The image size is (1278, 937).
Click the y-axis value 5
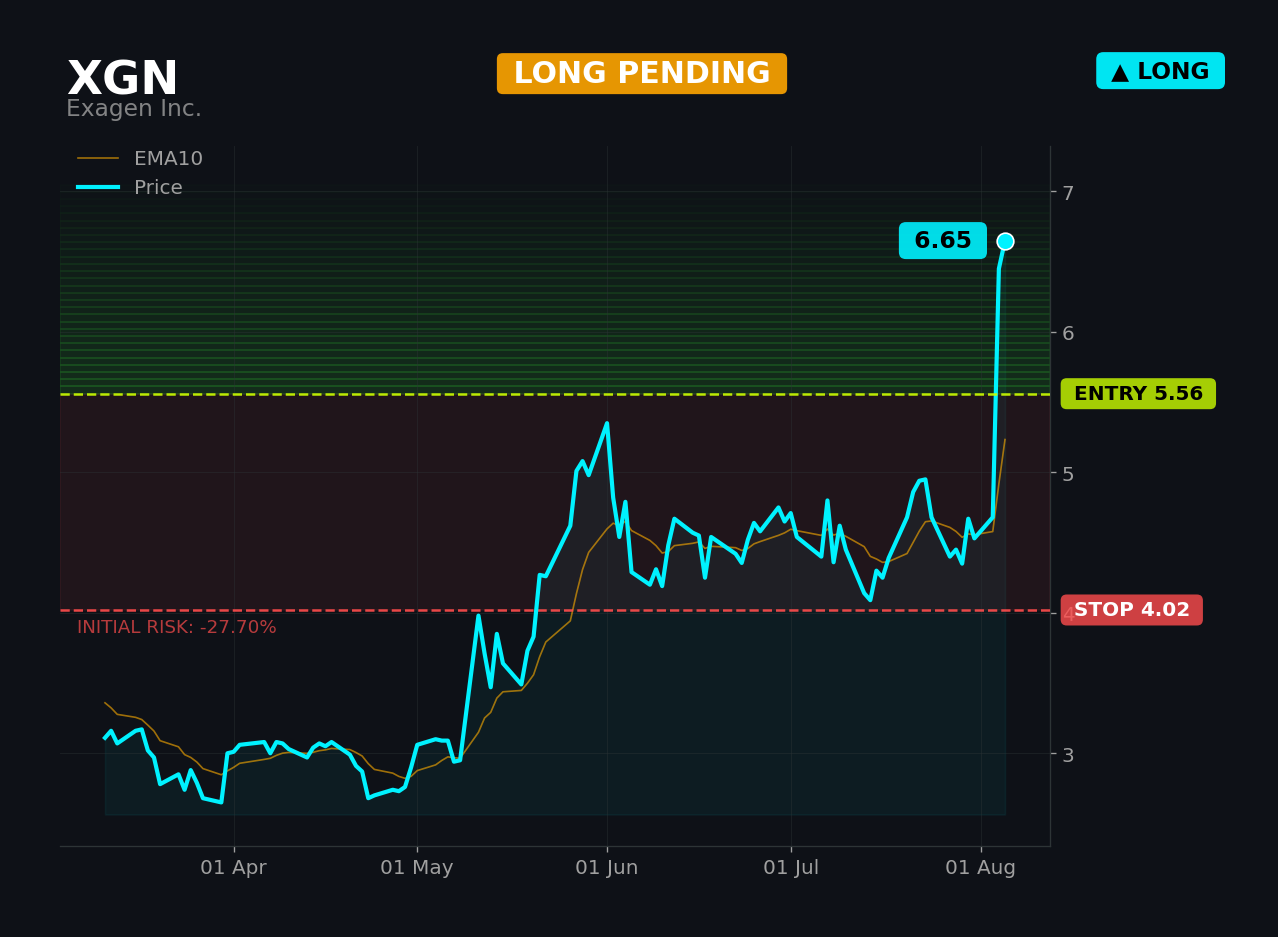[x=1068, y=473]
